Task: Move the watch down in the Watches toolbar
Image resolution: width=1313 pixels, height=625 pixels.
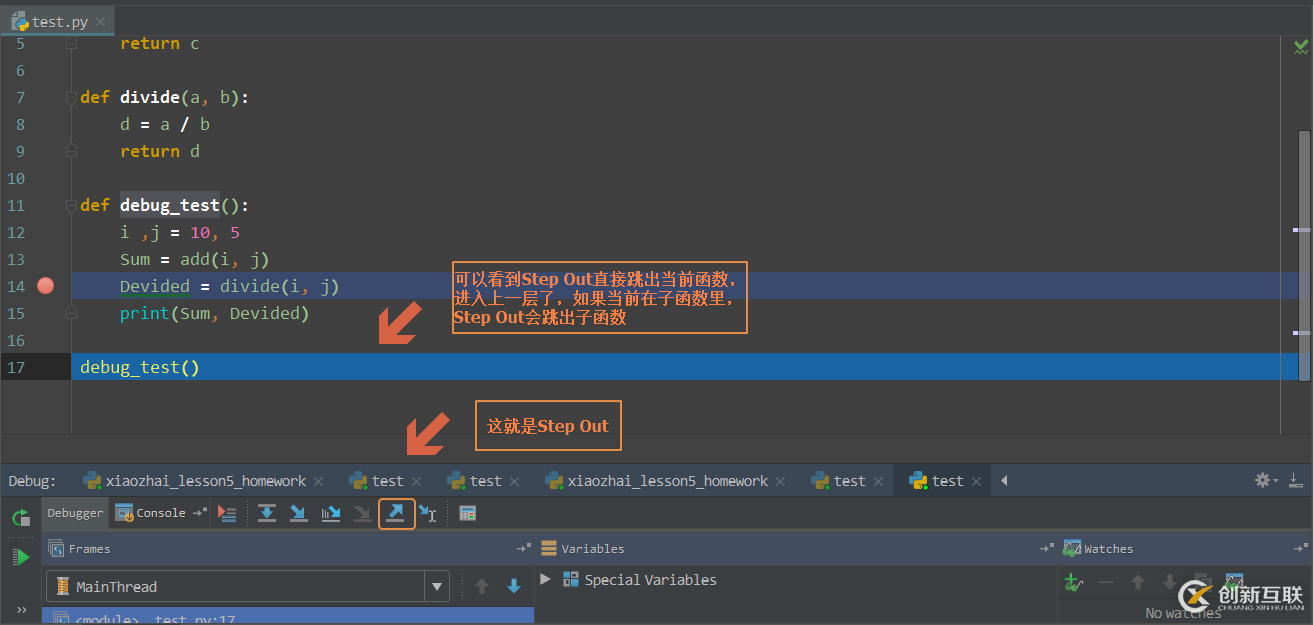Action: click(x=1170, y=582)
